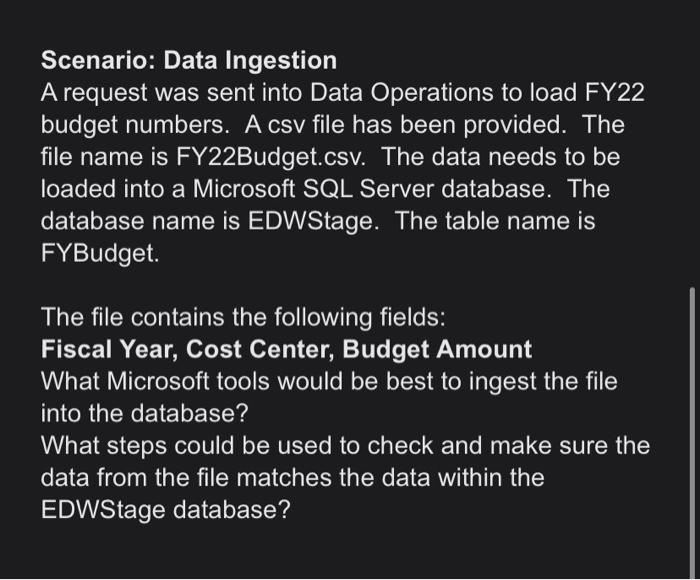Click the final line 'EDWStage database?'
This screenshot has width=700, height=580.
tap(166, 510)
